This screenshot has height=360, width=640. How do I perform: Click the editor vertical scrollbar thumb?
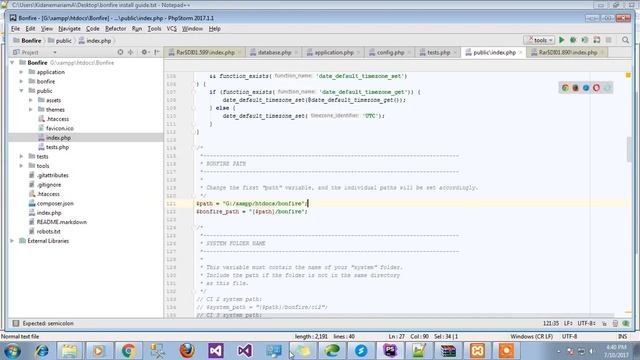(629, 149)
